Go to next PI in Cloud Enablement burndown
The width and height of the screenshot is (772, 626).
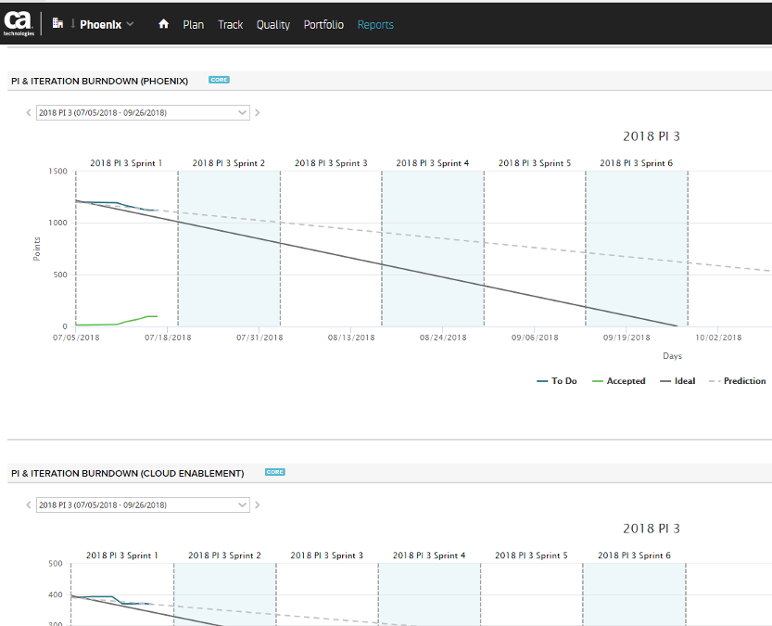coord(257,505)
